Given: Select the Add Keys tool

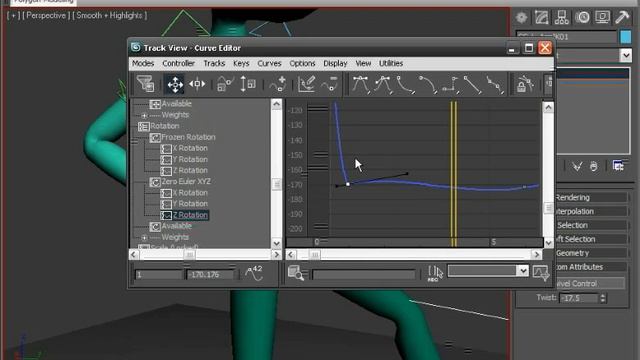Looking at the screenshot, I should point(278,84).
